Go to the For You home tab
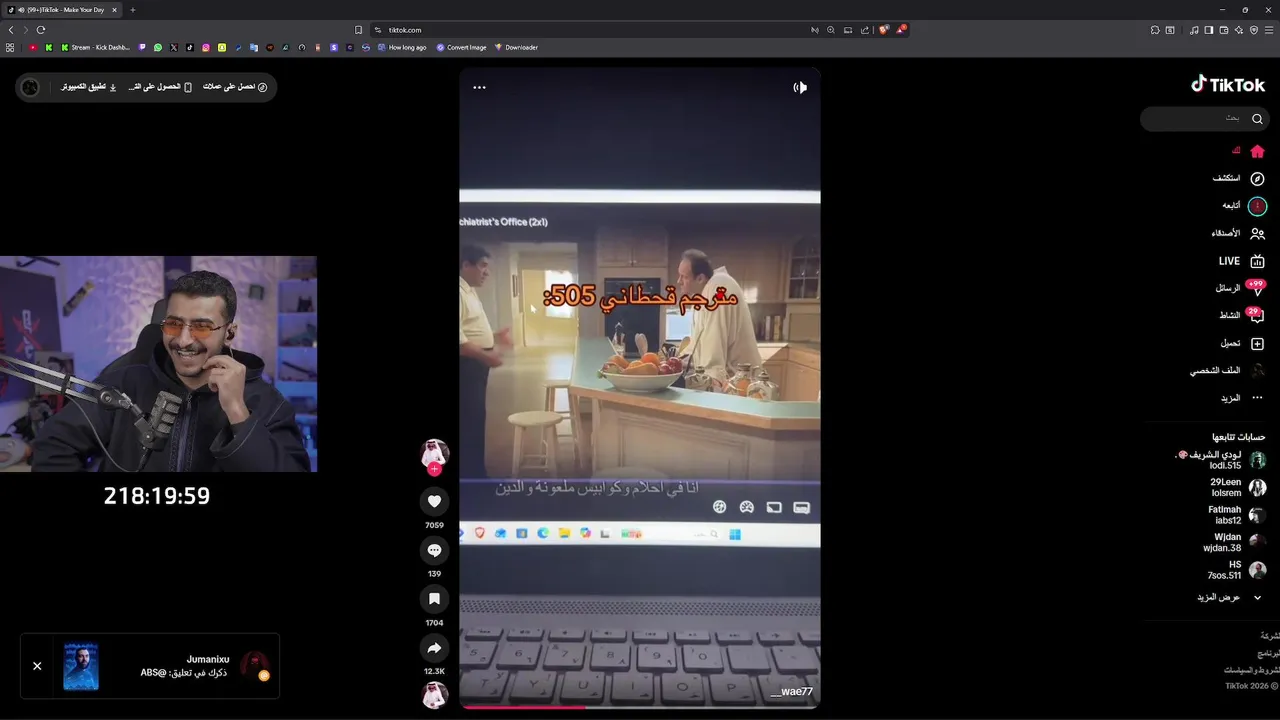The height and width of the screenshot is (720, 1280). [x=1249, y=151]
